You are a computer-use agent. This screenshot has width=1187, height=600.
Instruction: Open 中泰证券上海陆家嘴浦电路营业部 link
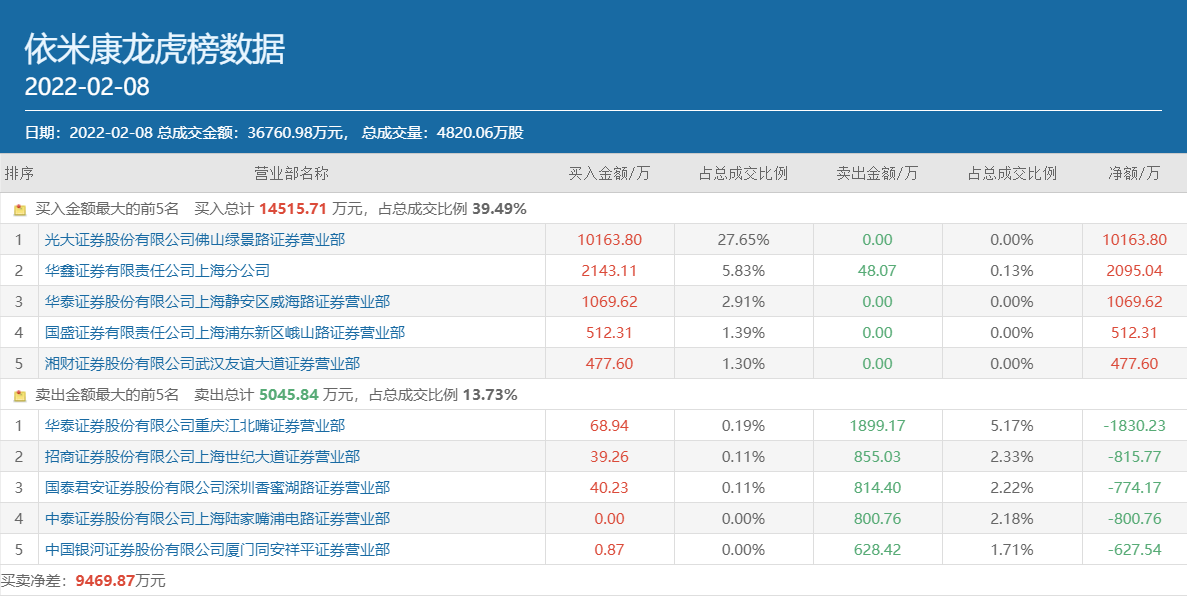coord(217,519)
